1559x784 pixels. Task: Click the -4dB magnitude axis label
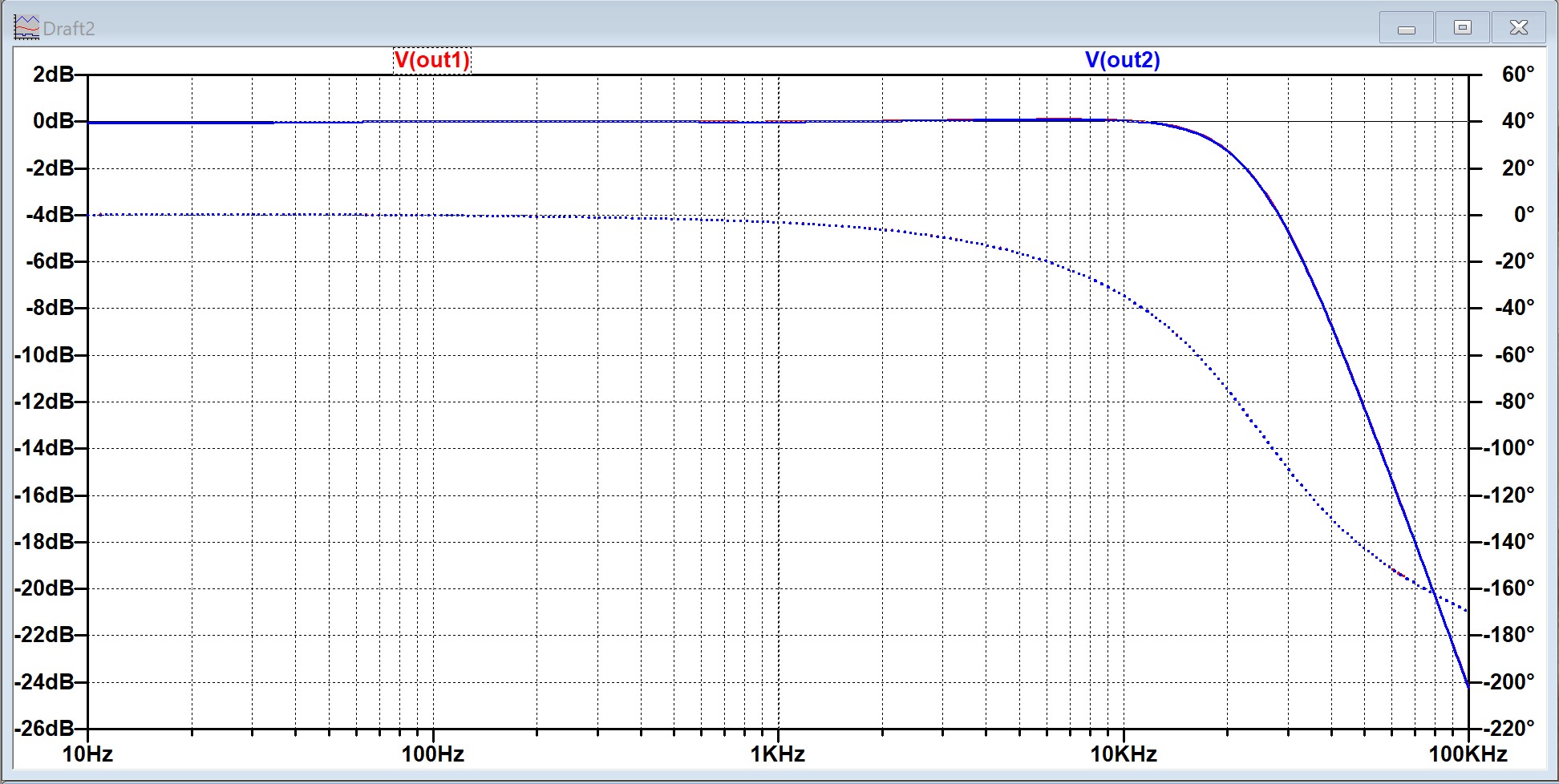point(50,215)
